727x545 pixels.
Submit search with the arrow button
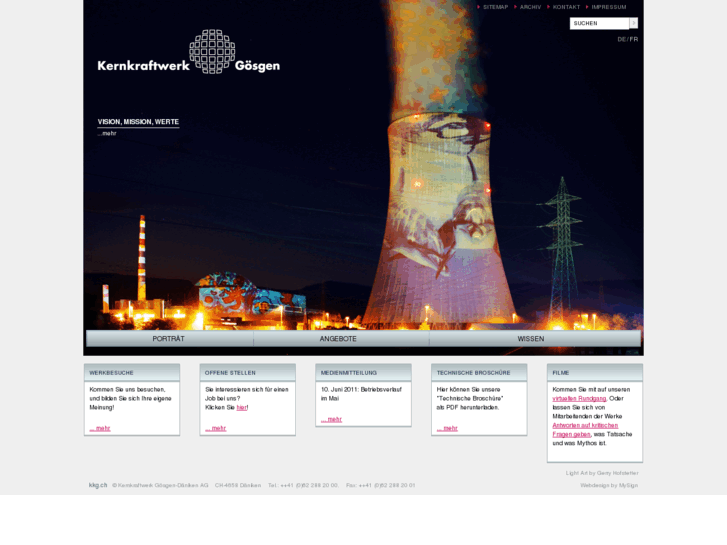[x=633, y=23]
